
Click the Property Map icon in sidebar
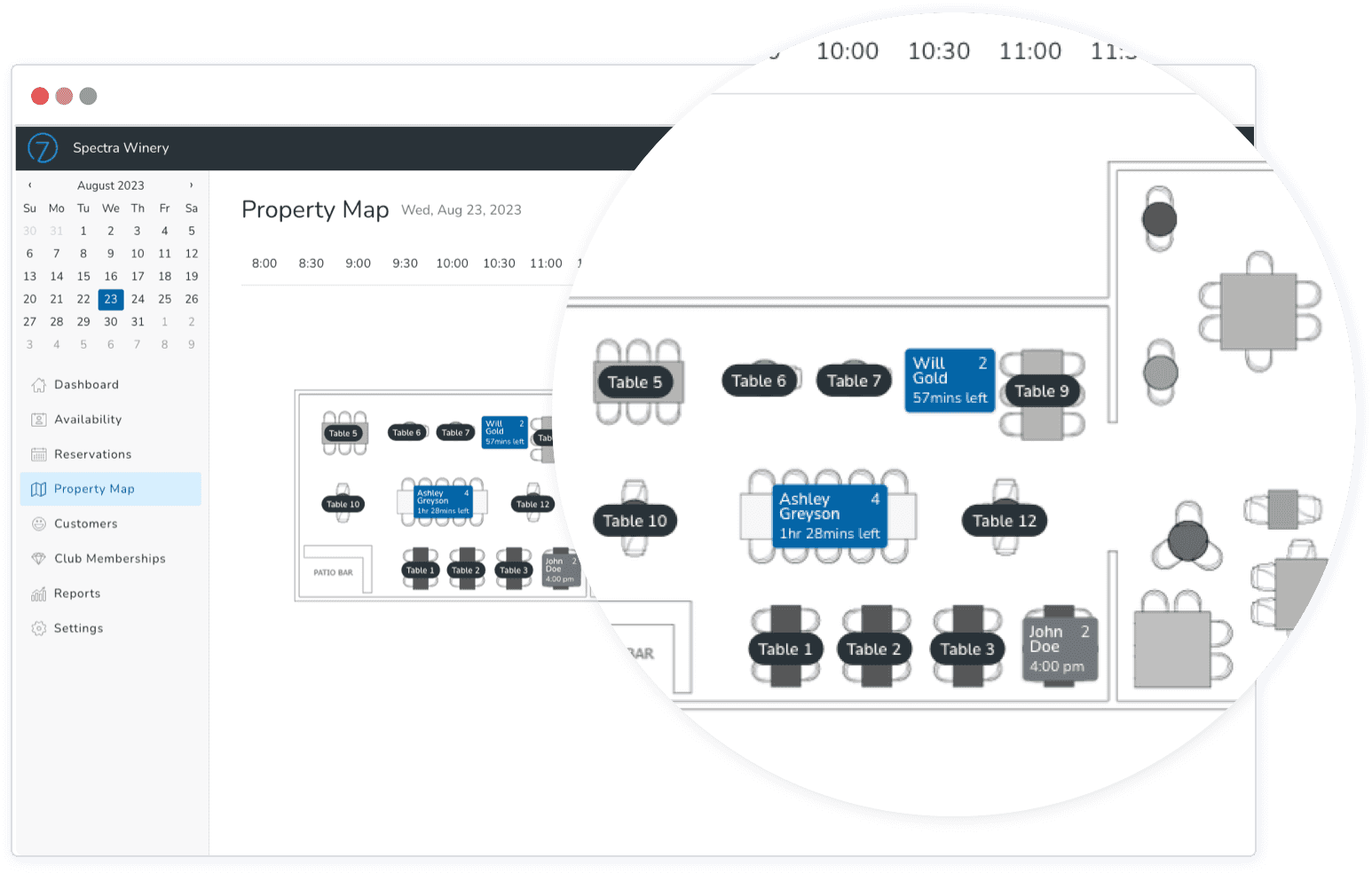(x=39, y=489)
